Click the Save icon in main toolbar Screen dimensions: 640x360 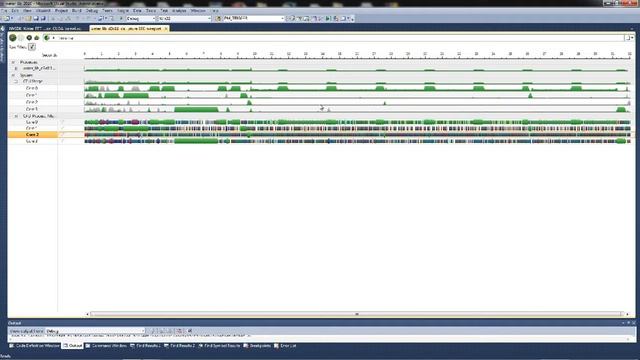coord(36,18)
